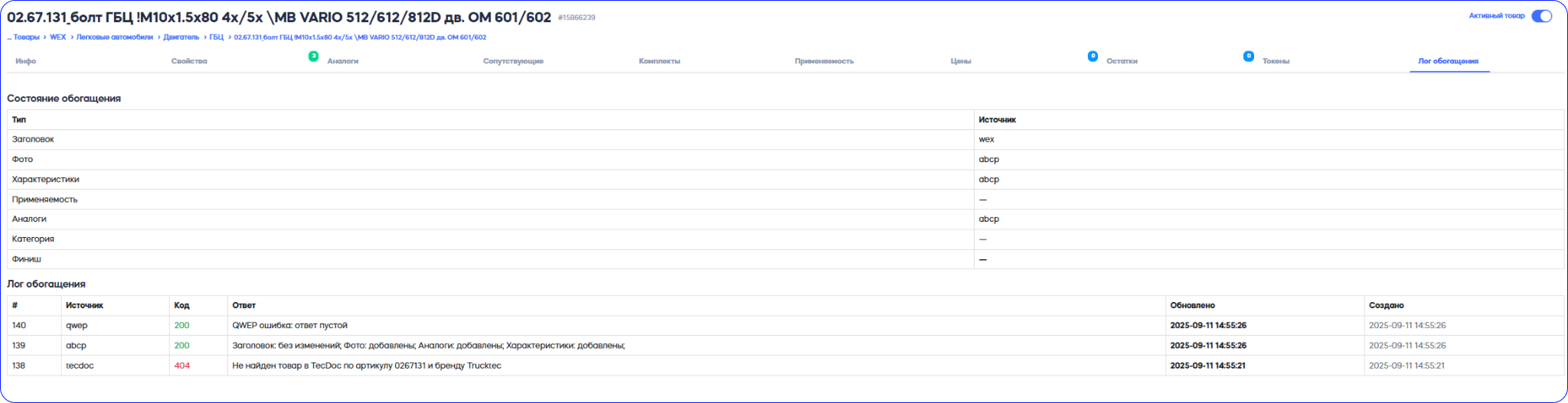
Task: Toggle the Активный товар switch
Action: point(1541,16)
